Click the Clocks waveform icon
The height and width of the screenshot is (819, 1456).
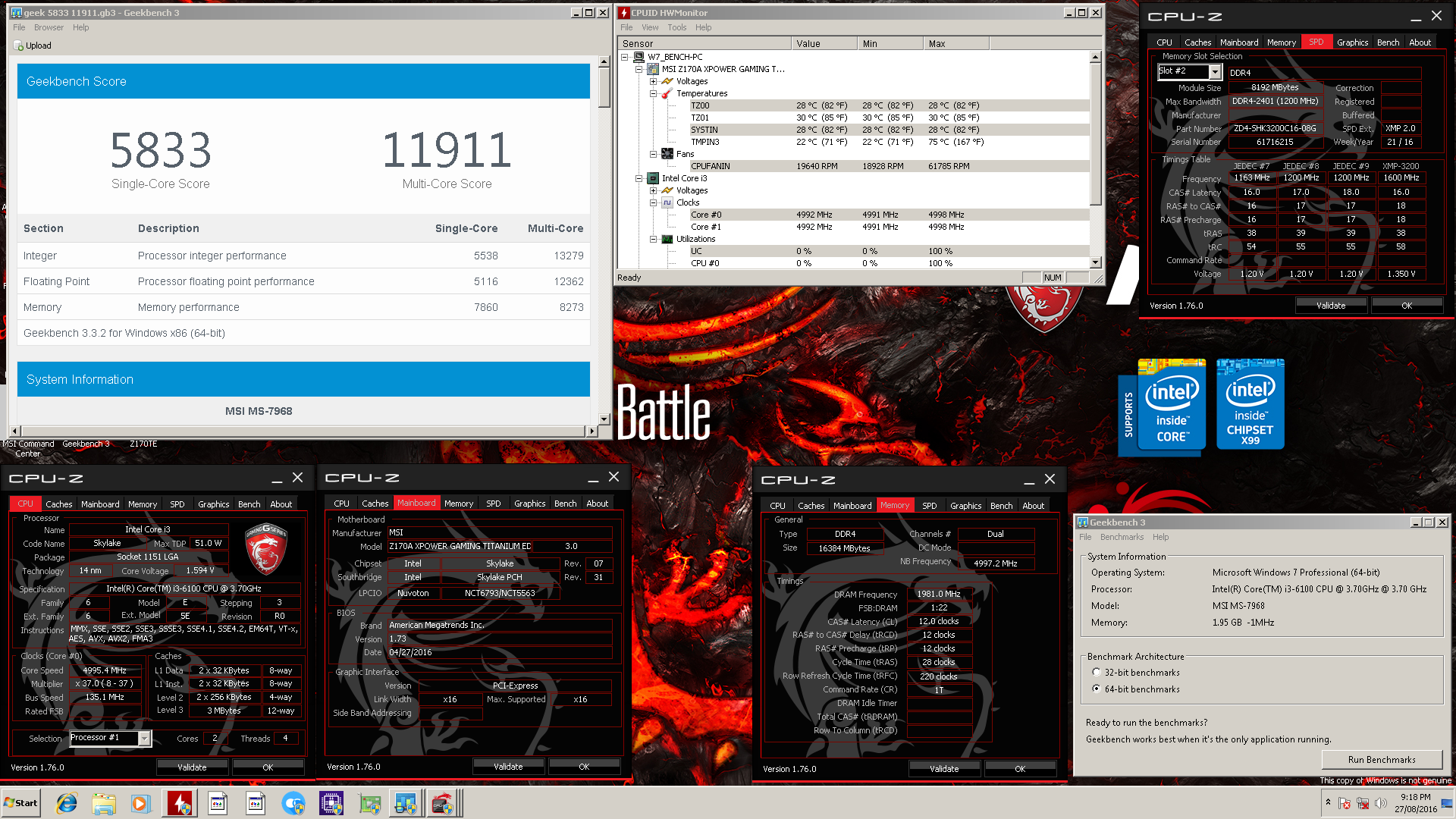667,202
